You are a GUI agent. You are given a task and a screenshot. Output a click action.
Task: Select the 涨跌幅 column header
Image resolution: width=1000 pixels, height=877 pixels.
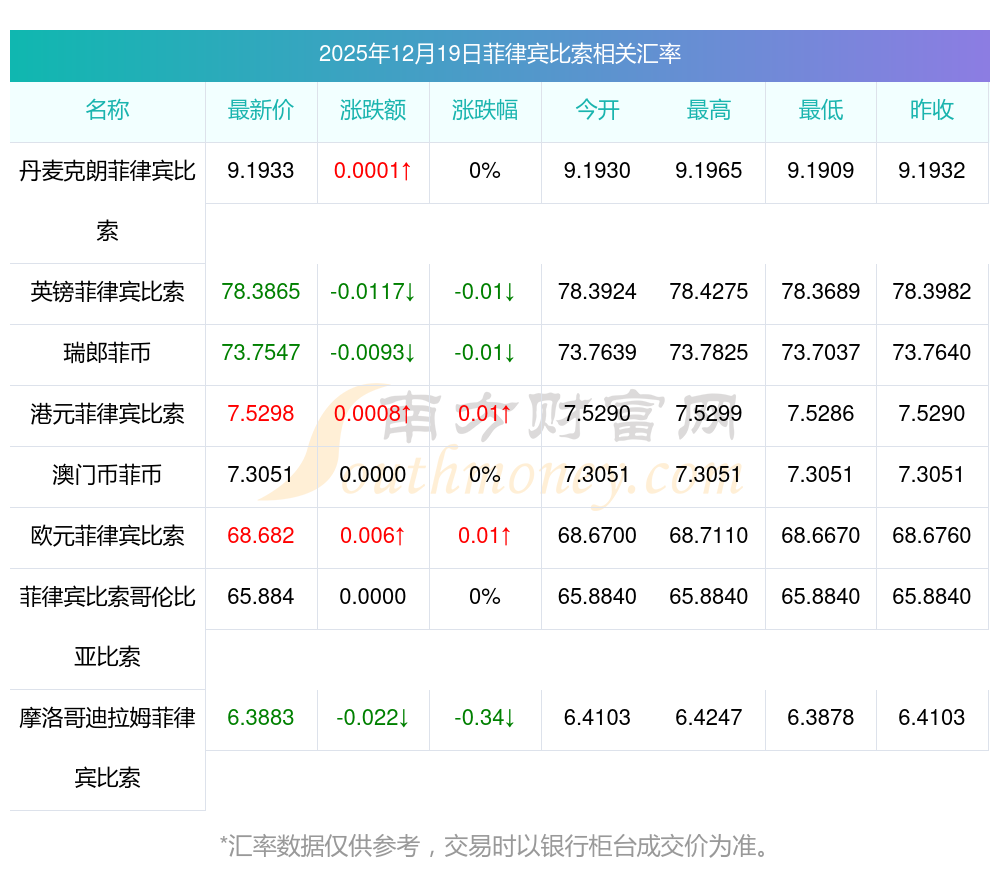(x=485, y=111)
